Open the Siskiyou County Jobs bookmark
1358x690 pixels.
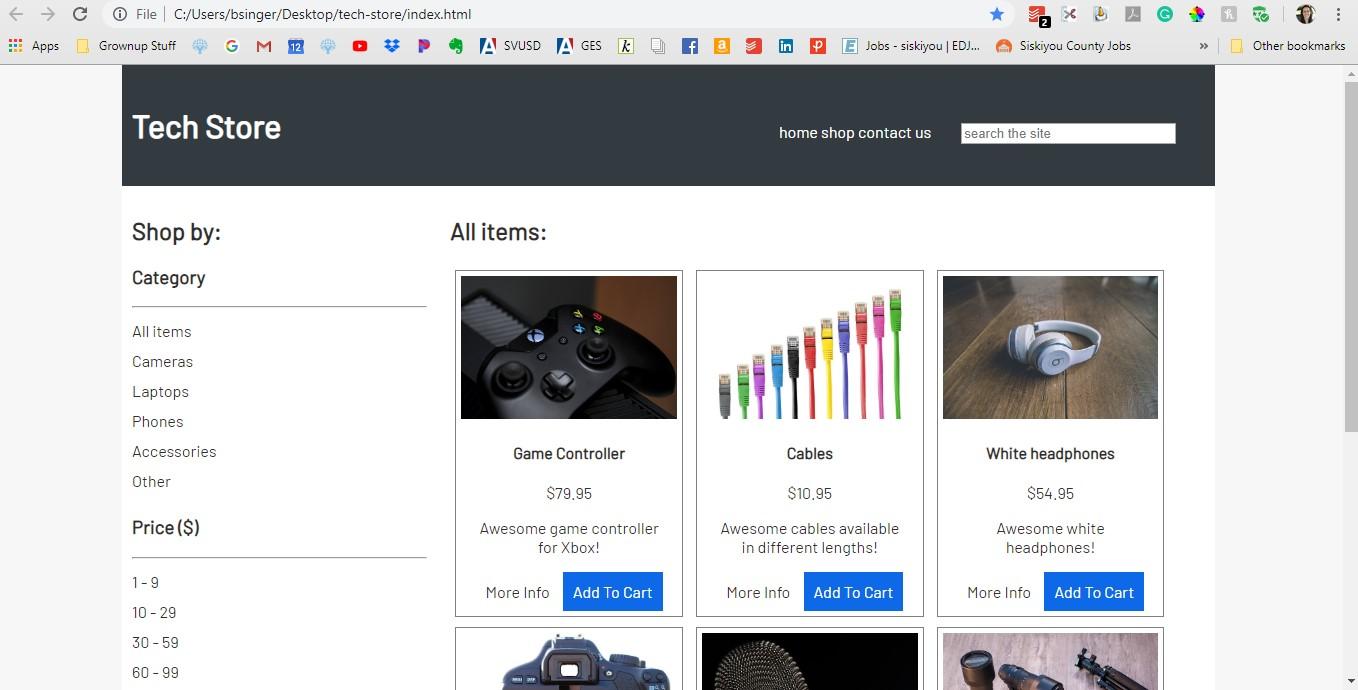1064,45
